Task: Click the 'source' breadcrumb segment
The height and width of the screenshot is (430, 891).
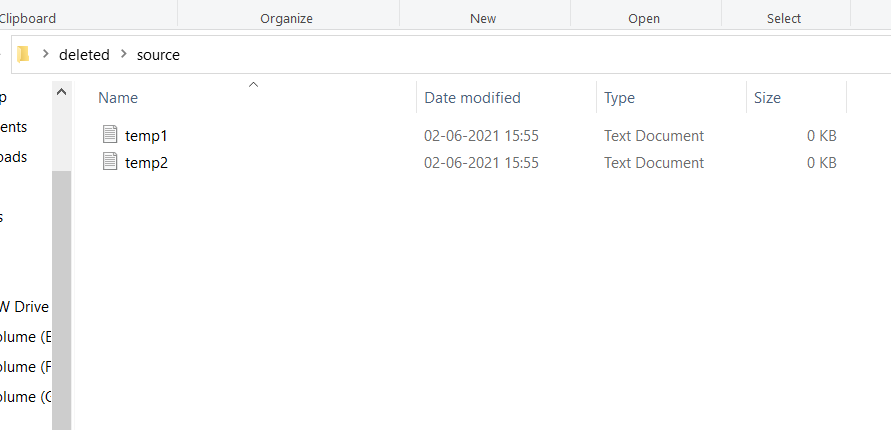Action: click(158, 55)
